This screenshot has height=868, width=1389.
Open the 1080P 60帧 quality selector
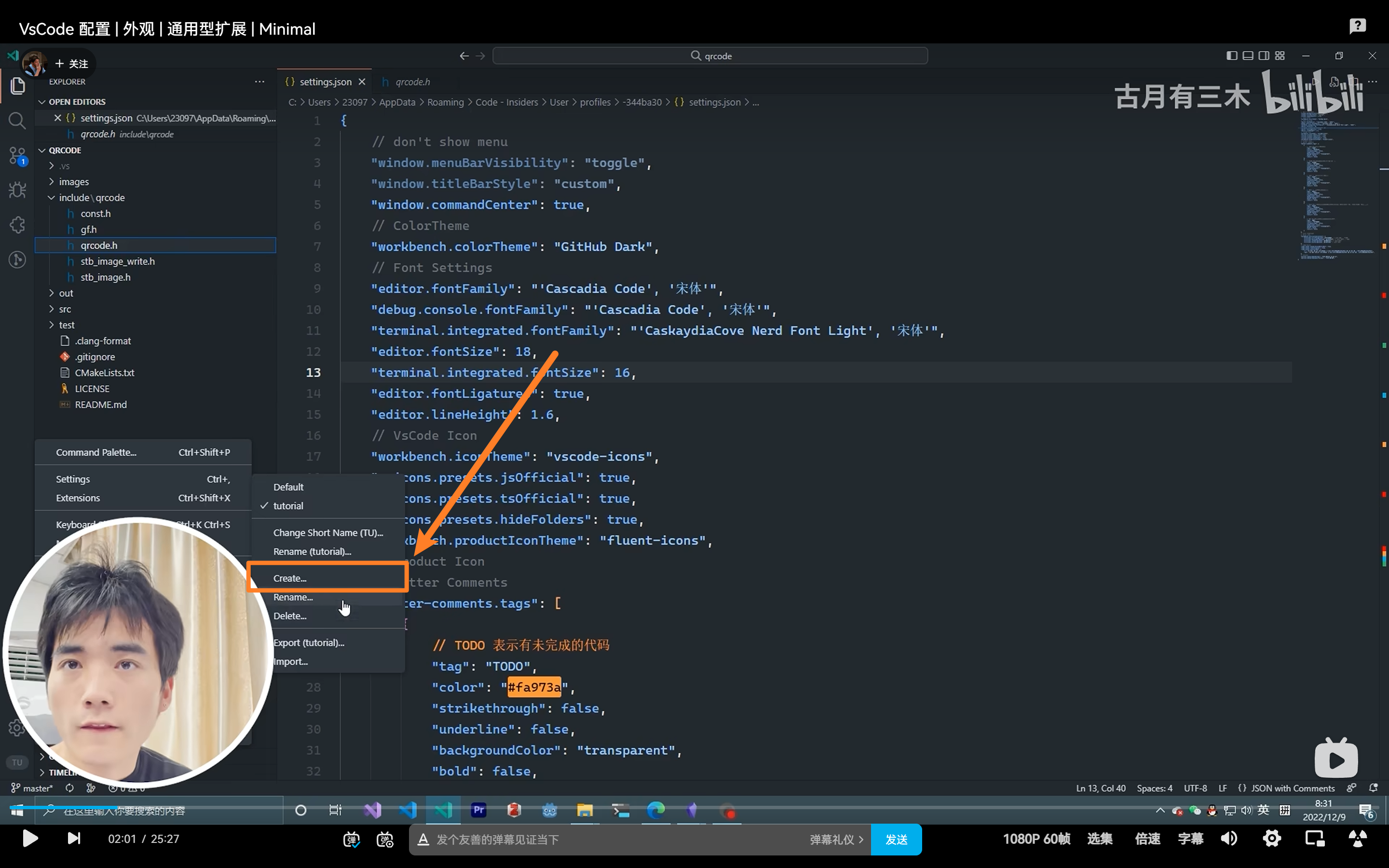point(1036,839)
